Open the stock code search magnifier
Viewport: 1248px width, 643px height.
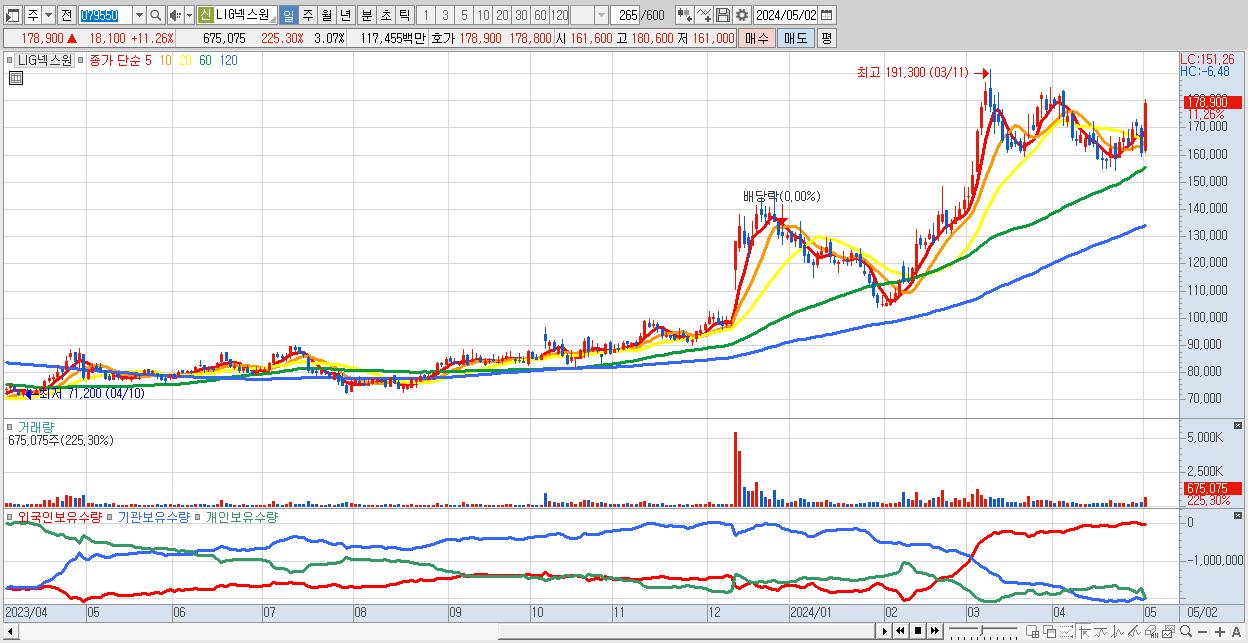[156, 15]
